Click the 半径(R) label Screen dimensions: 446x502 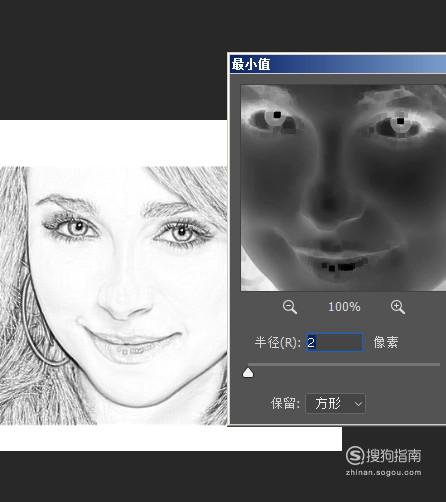click(x=278, y=342)
